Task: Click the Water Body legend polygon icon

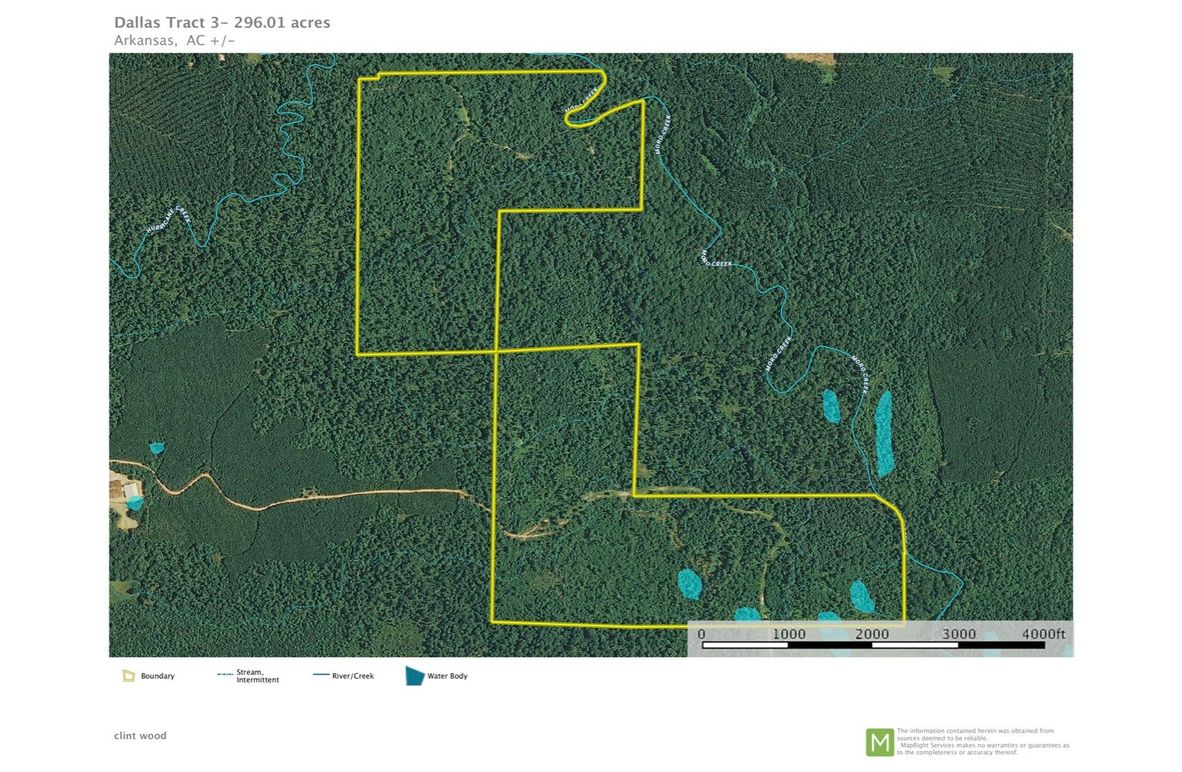Action: coord(415,676)
